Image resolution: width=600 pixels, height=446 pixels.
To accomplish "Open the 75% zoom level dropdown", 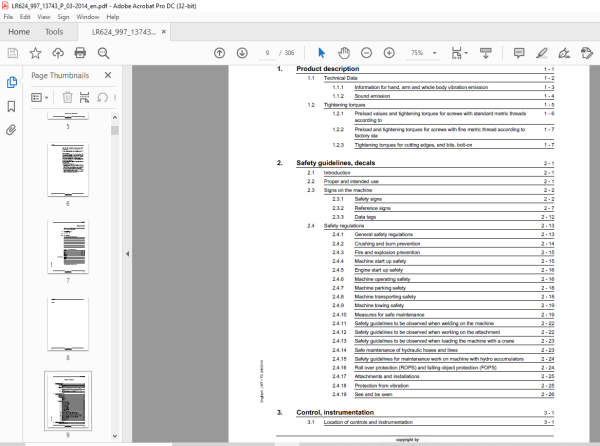I will tap(424, 53).
